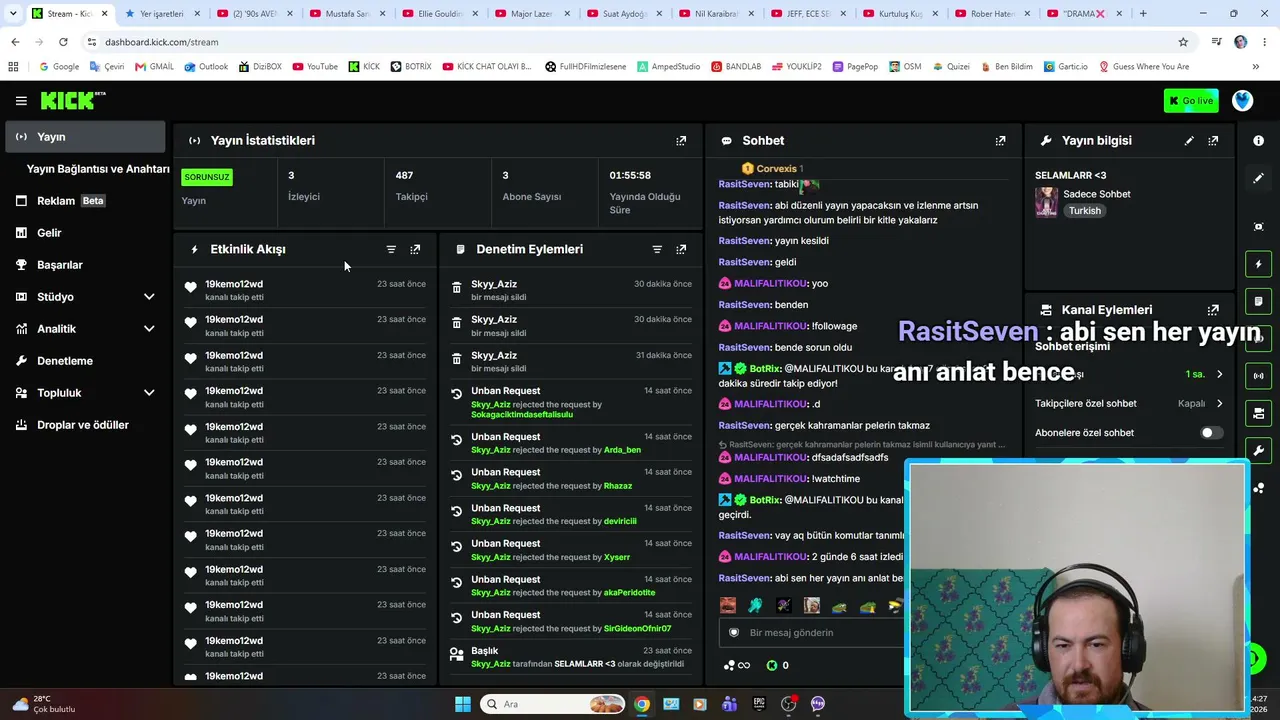Pop out the Sohbet panel
The width and height of the screenshot is (1280, 720).
(1000, 141)
